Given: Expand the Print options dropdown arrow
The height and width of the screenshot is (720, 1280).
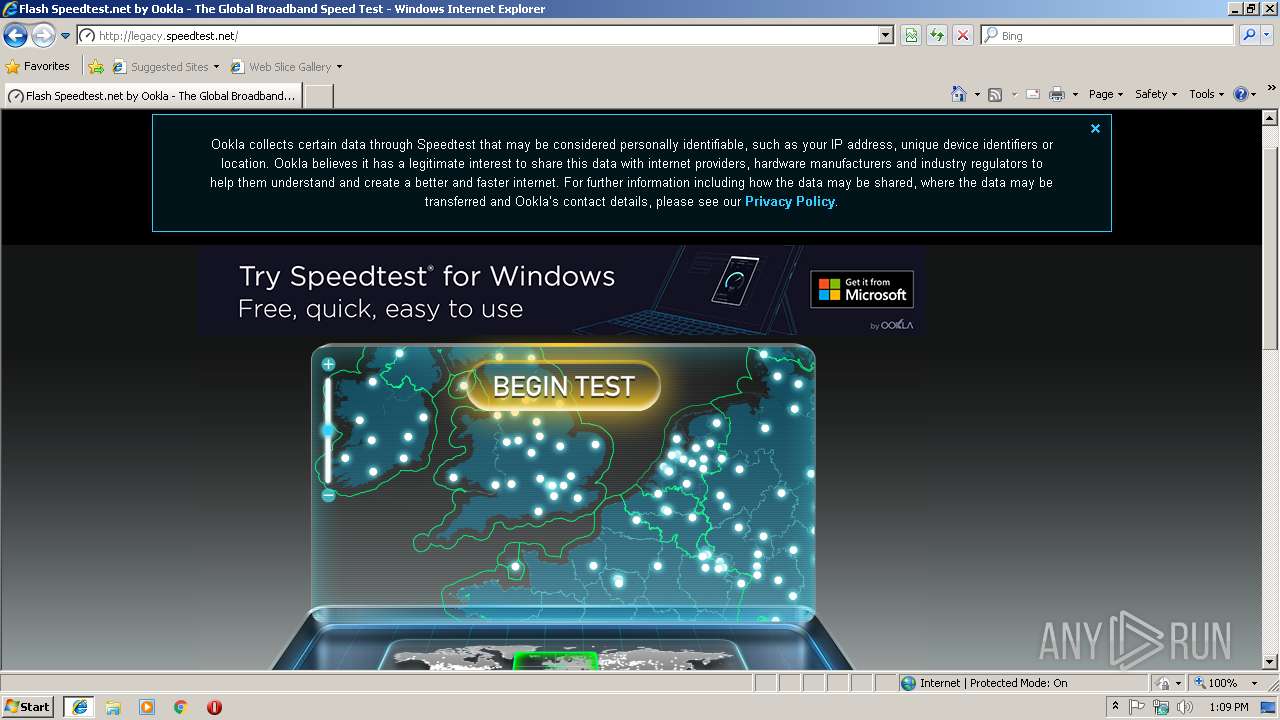Looking at the screenshot, I should [x=1075, y=94].
